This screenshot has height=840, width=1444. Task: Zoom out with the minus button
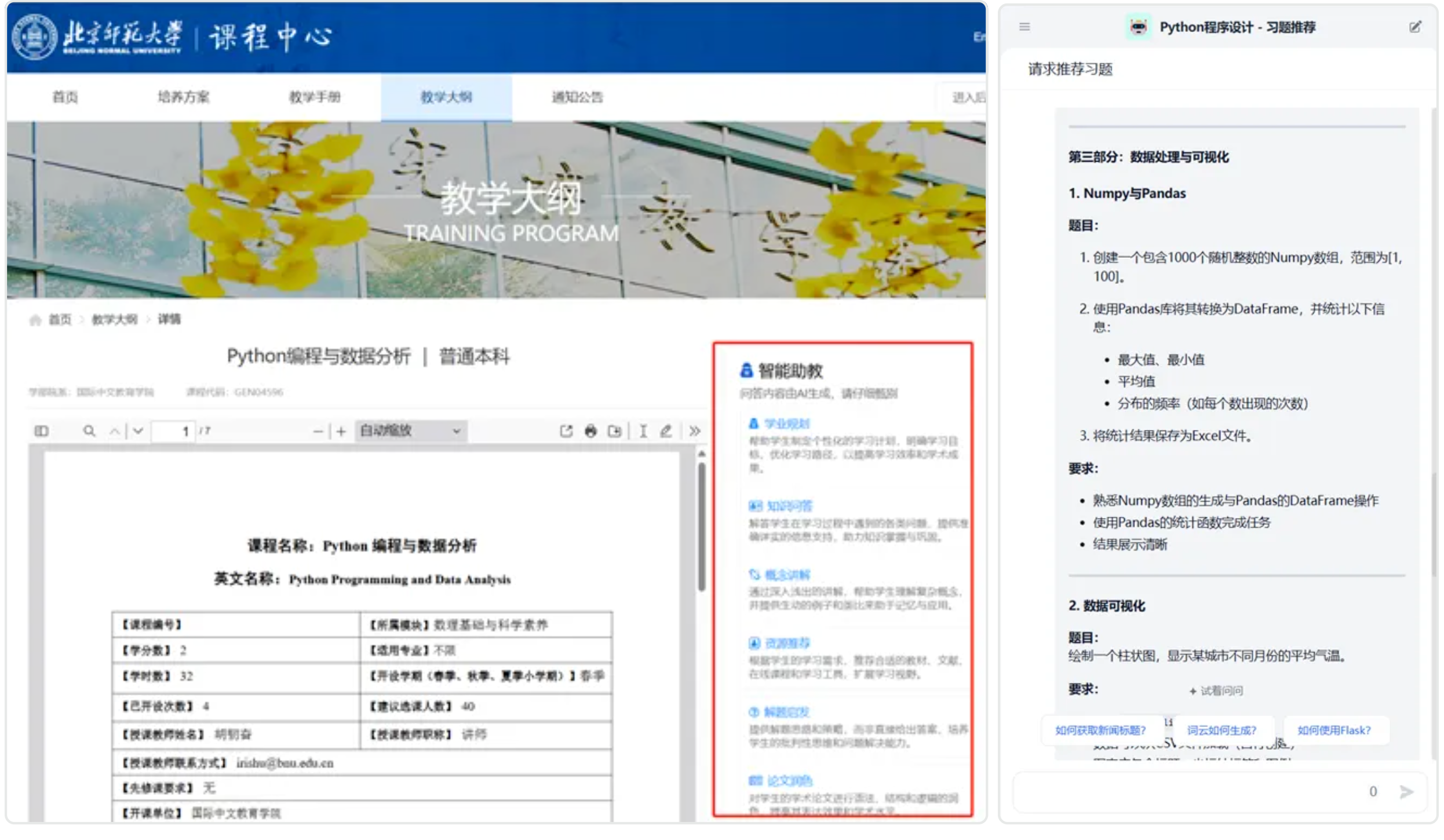pyautogui.click(x=318, y=432)
